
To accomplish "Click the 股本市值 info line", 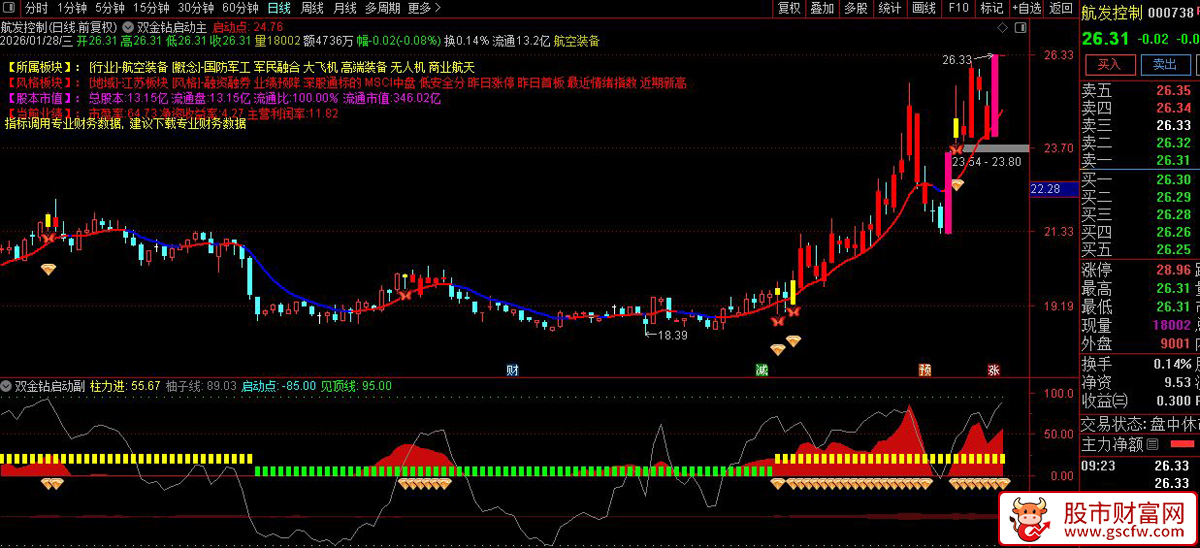I will 222,99.
